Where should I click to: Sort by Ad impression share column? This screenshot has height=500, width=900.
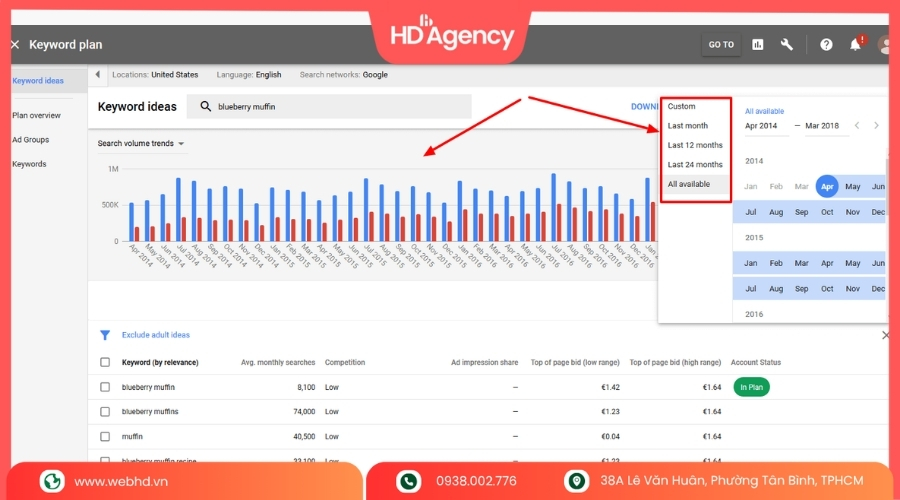(484, 363)
